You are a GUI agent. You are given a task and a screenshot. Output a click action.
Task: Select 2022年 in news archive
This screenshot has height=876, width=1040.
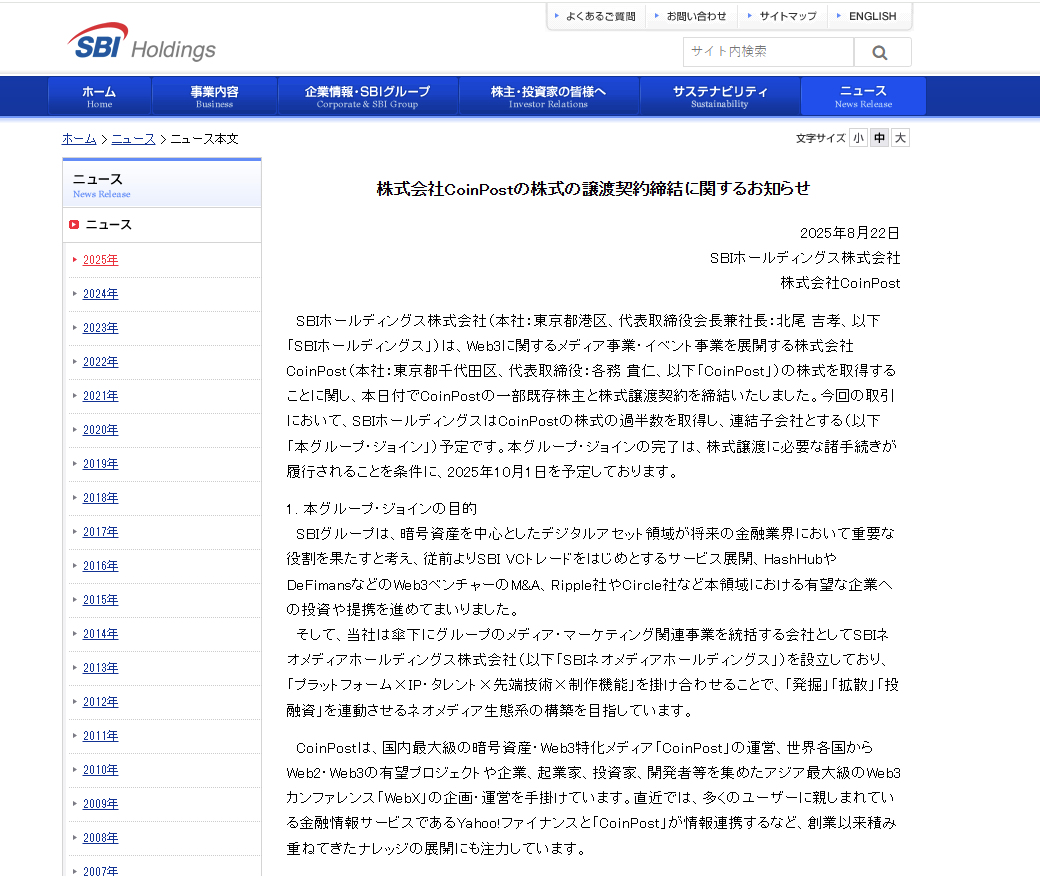click(x=100, y=362)
